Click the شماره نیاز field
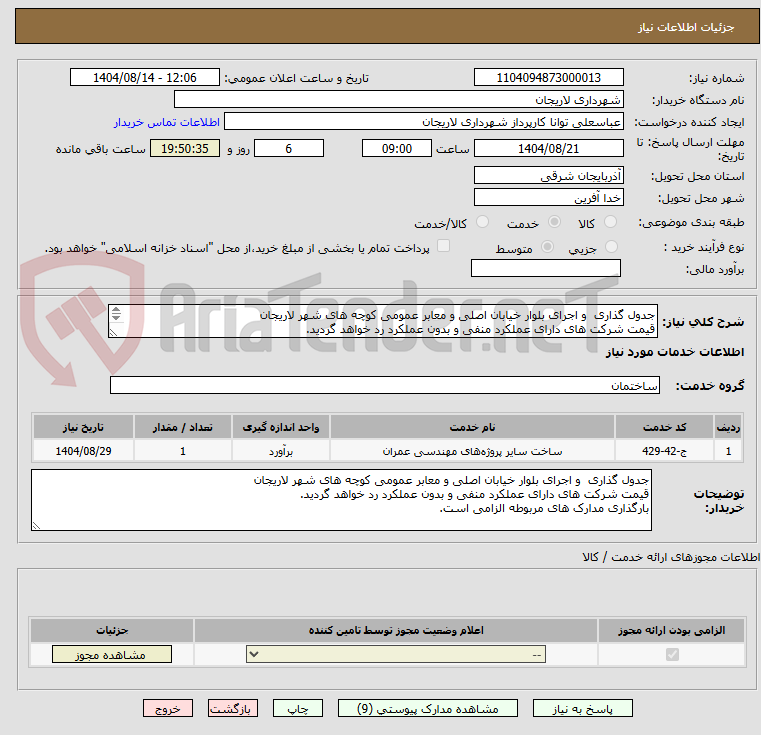761x735 pixels. click(x=548, y=77)
